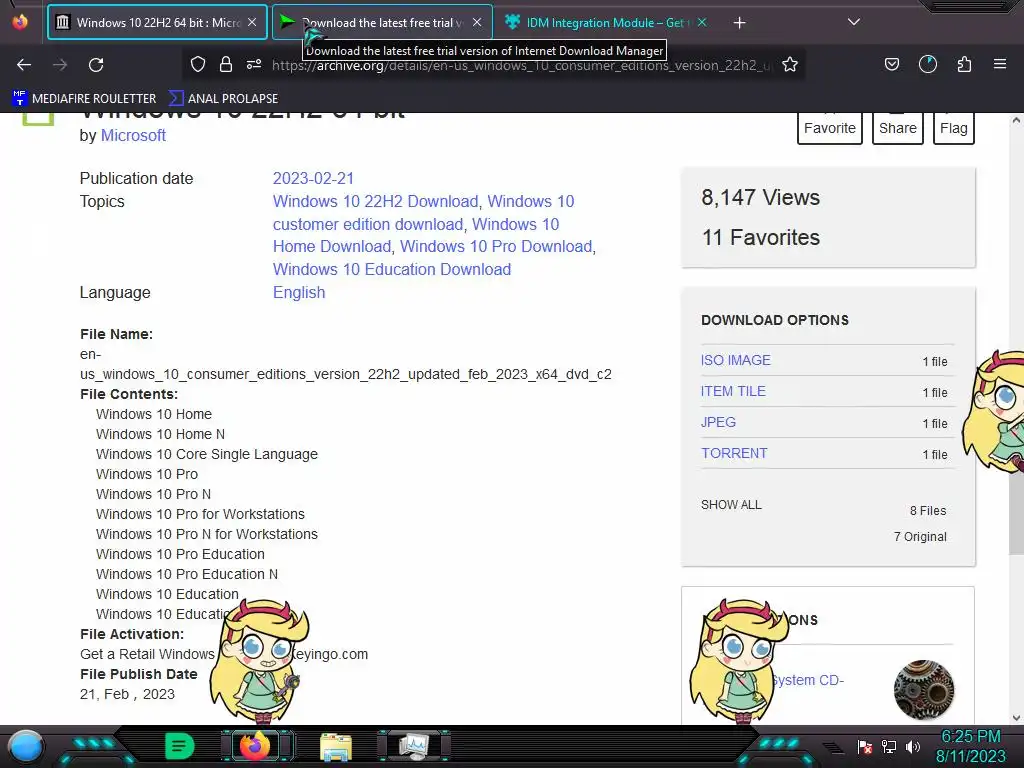The height and width of the screenshot is (768, 1024).
Task: Open system monitor taskbar icon
Action: (x=414, y=746)
